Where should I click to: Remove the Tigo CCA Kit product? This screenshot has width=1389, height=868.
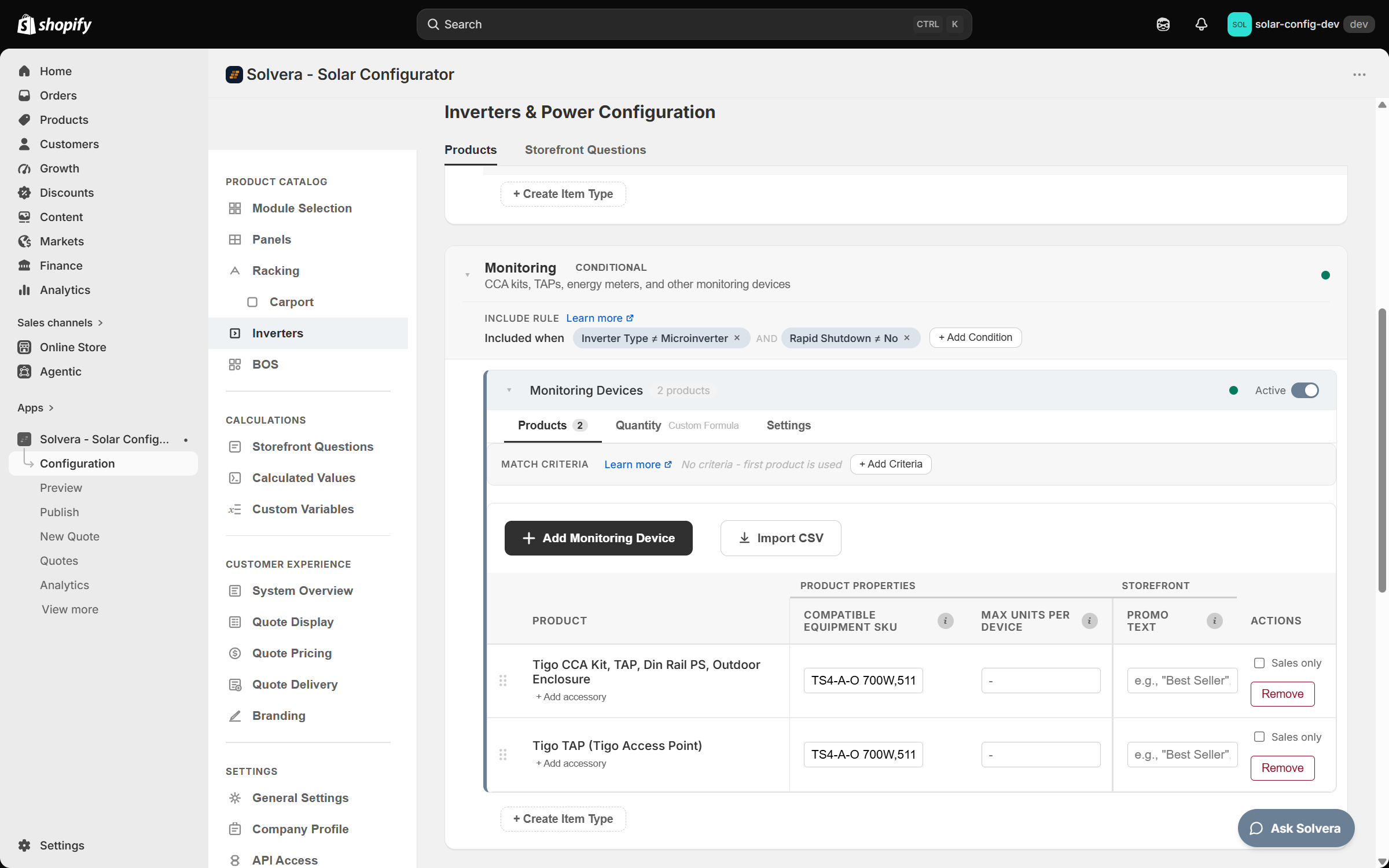coord(1283,694)
